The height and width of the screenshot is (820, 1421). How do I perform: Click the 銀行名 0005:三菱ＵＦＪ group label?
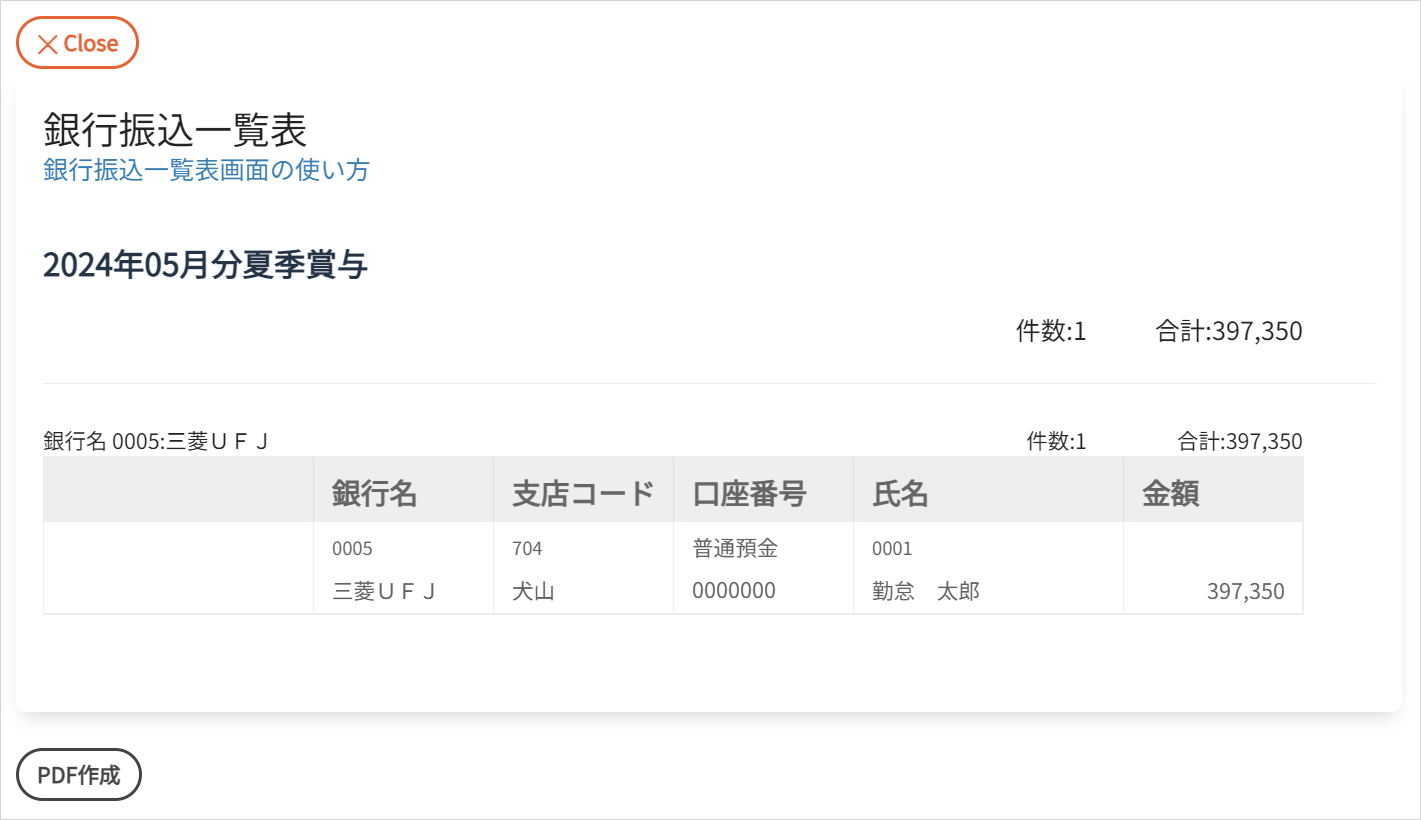[156, 441]
